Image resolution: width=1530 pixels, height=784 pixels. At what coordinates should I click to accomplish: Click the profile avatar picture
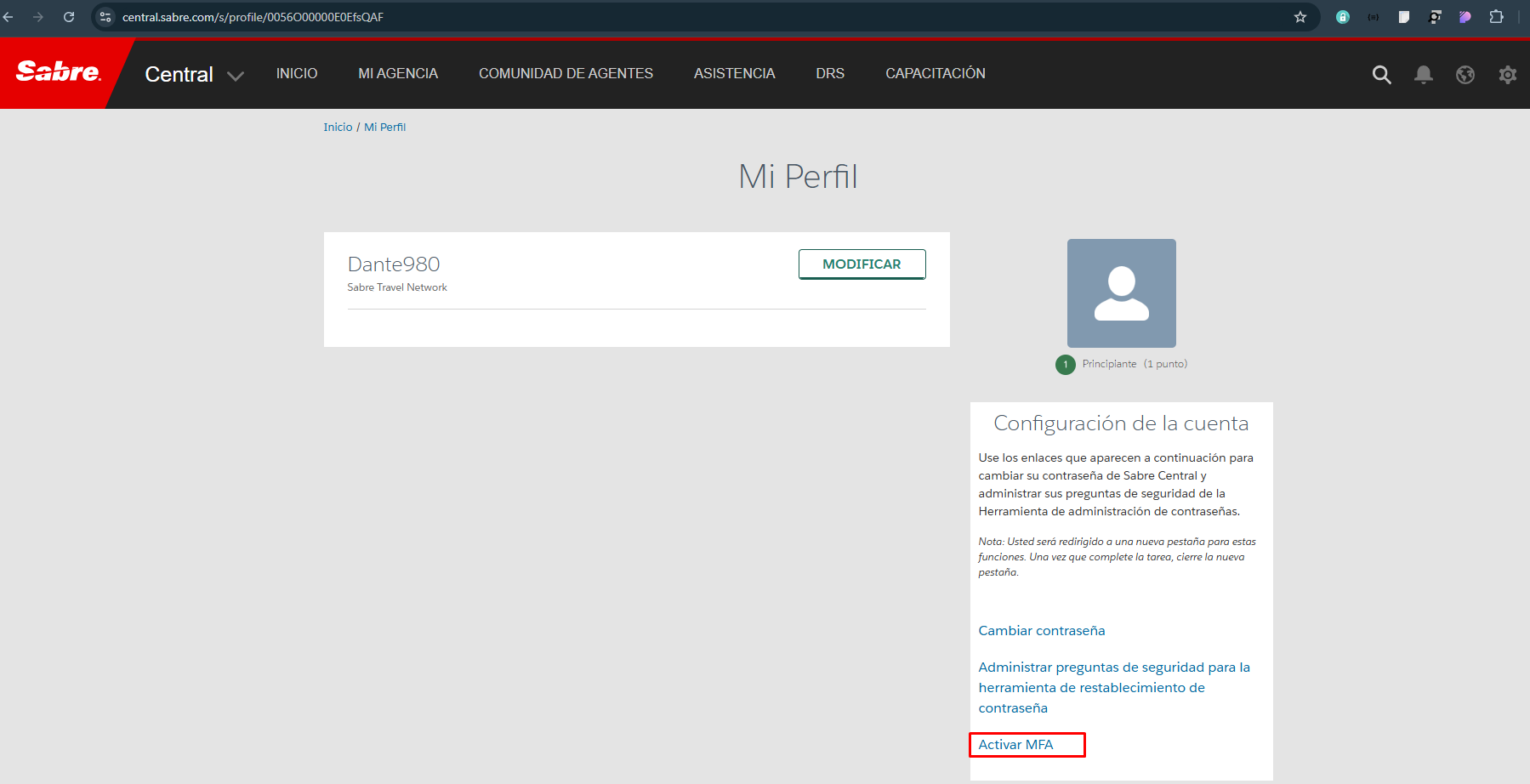click(x=1121, y=293)
